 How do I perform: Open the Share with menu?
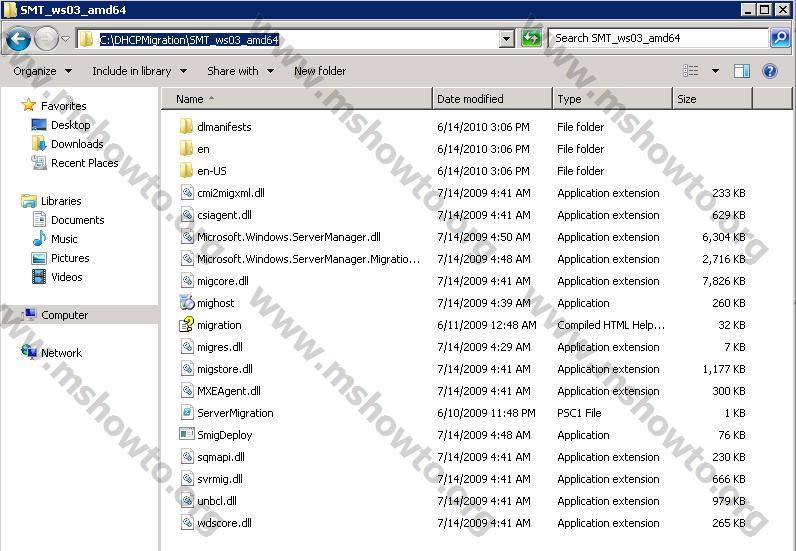[241, 71]
